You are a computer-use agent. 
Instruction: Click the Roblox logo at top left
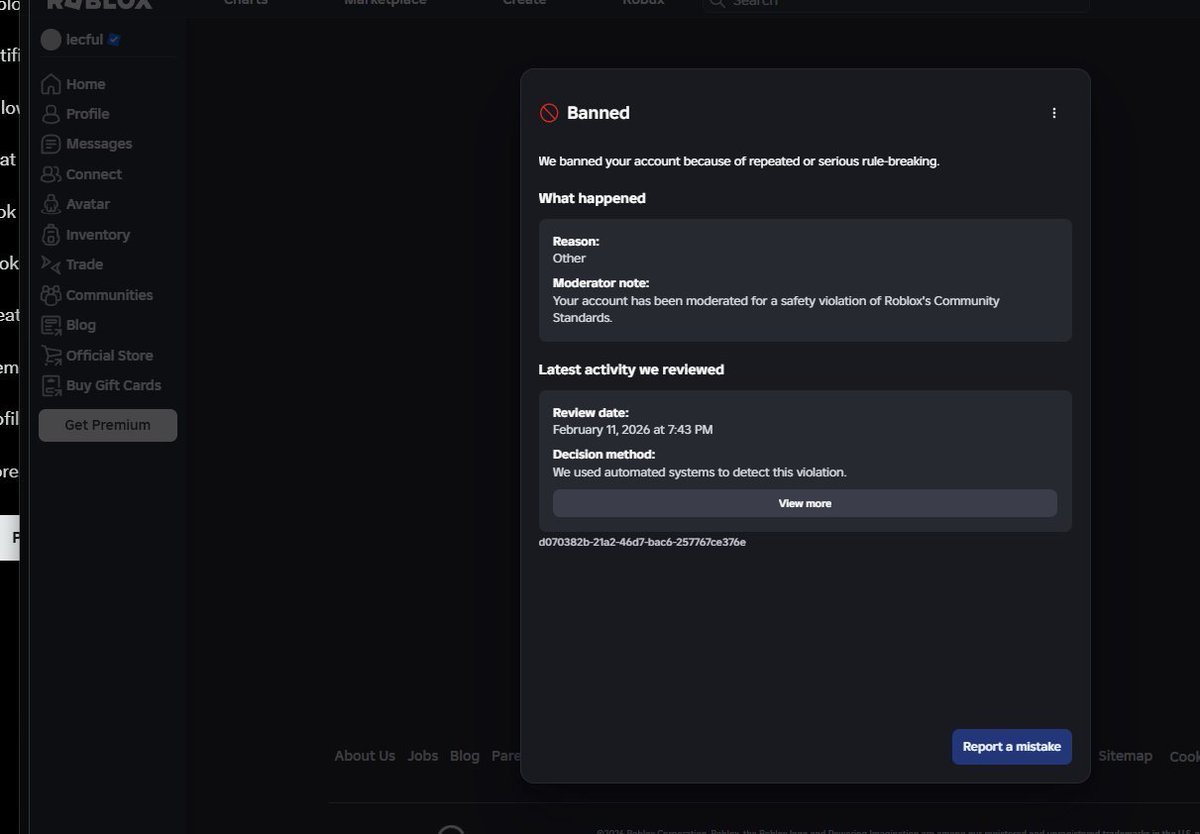[100, 4]
